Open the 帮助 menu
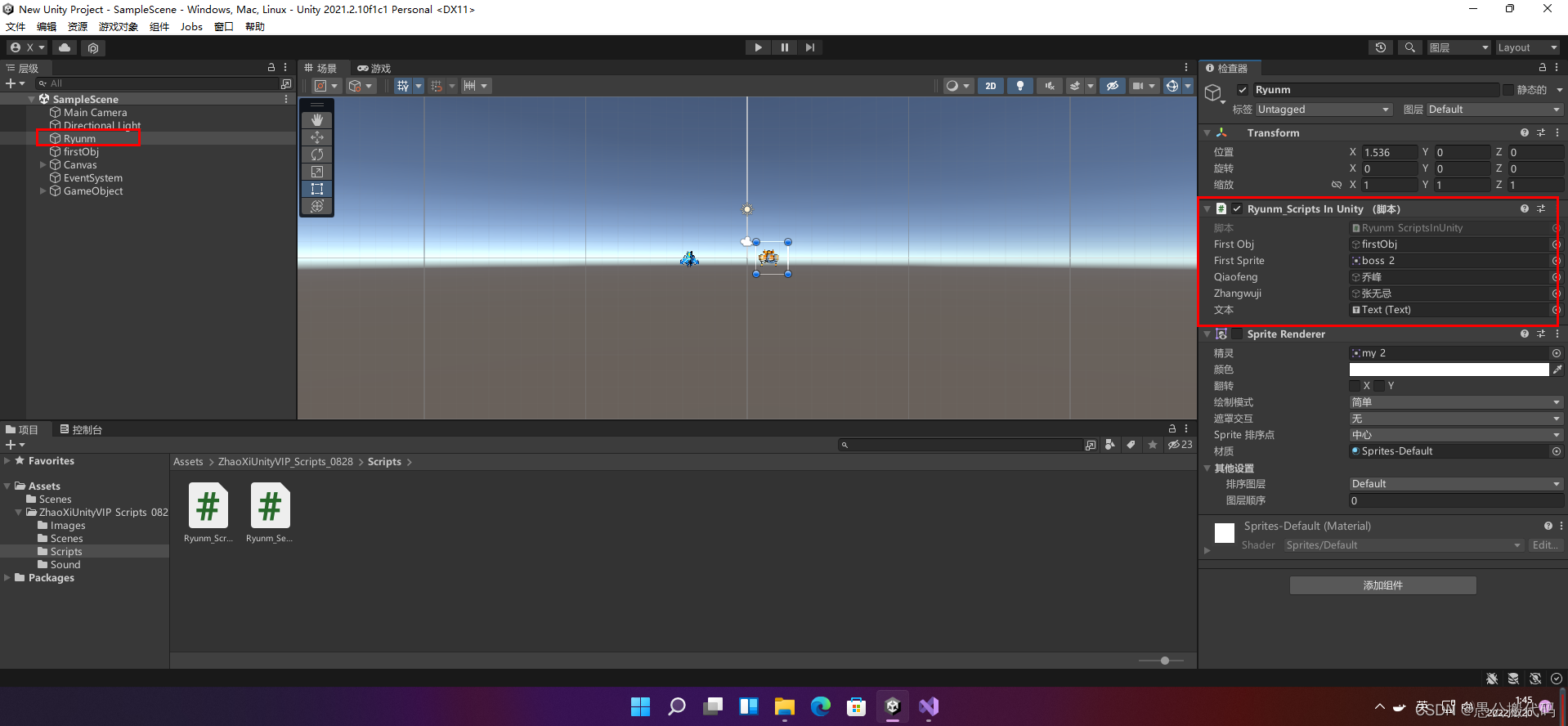Image resolution: width=1568 pixels, height=726 pixels. click(x=255, y=27)
